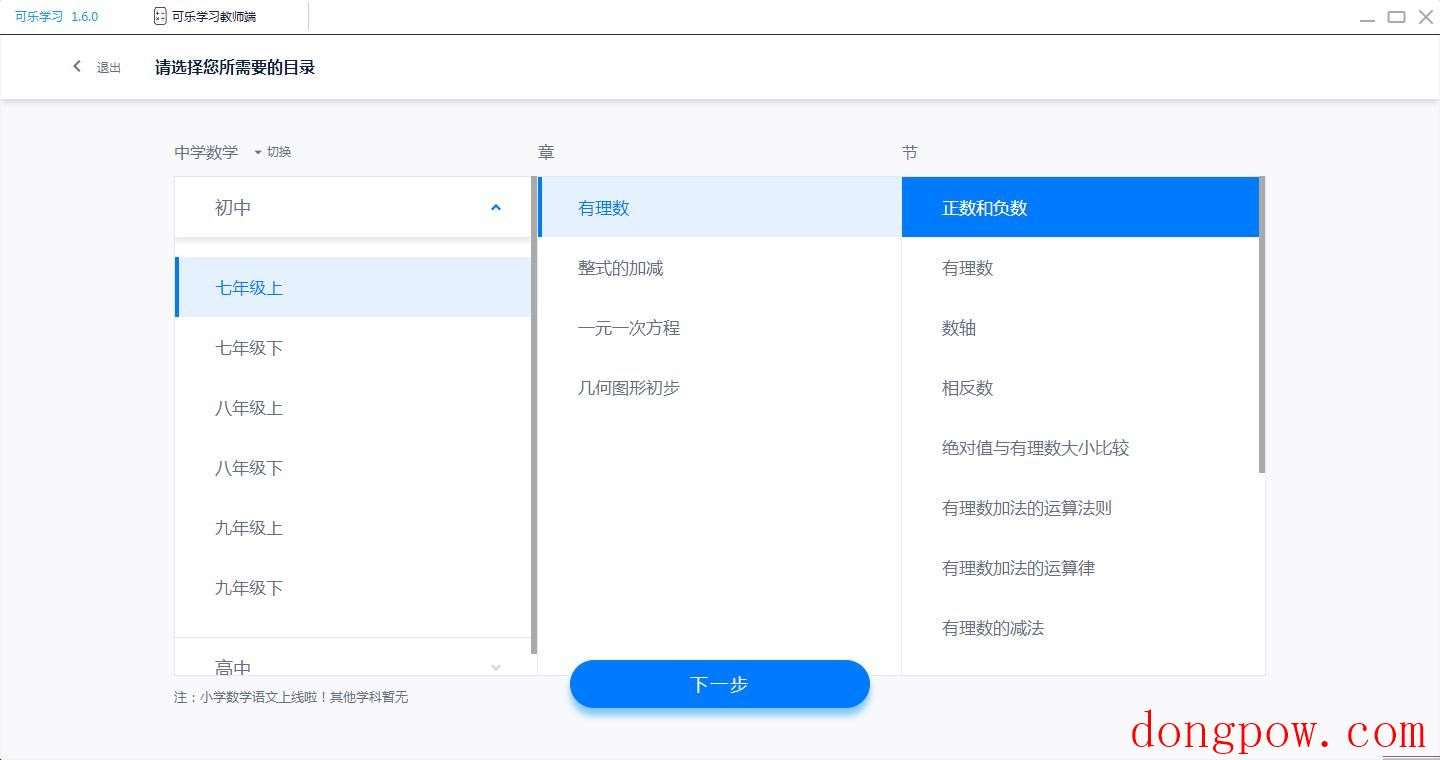Select section 相反数

[x=1080, y=388]
